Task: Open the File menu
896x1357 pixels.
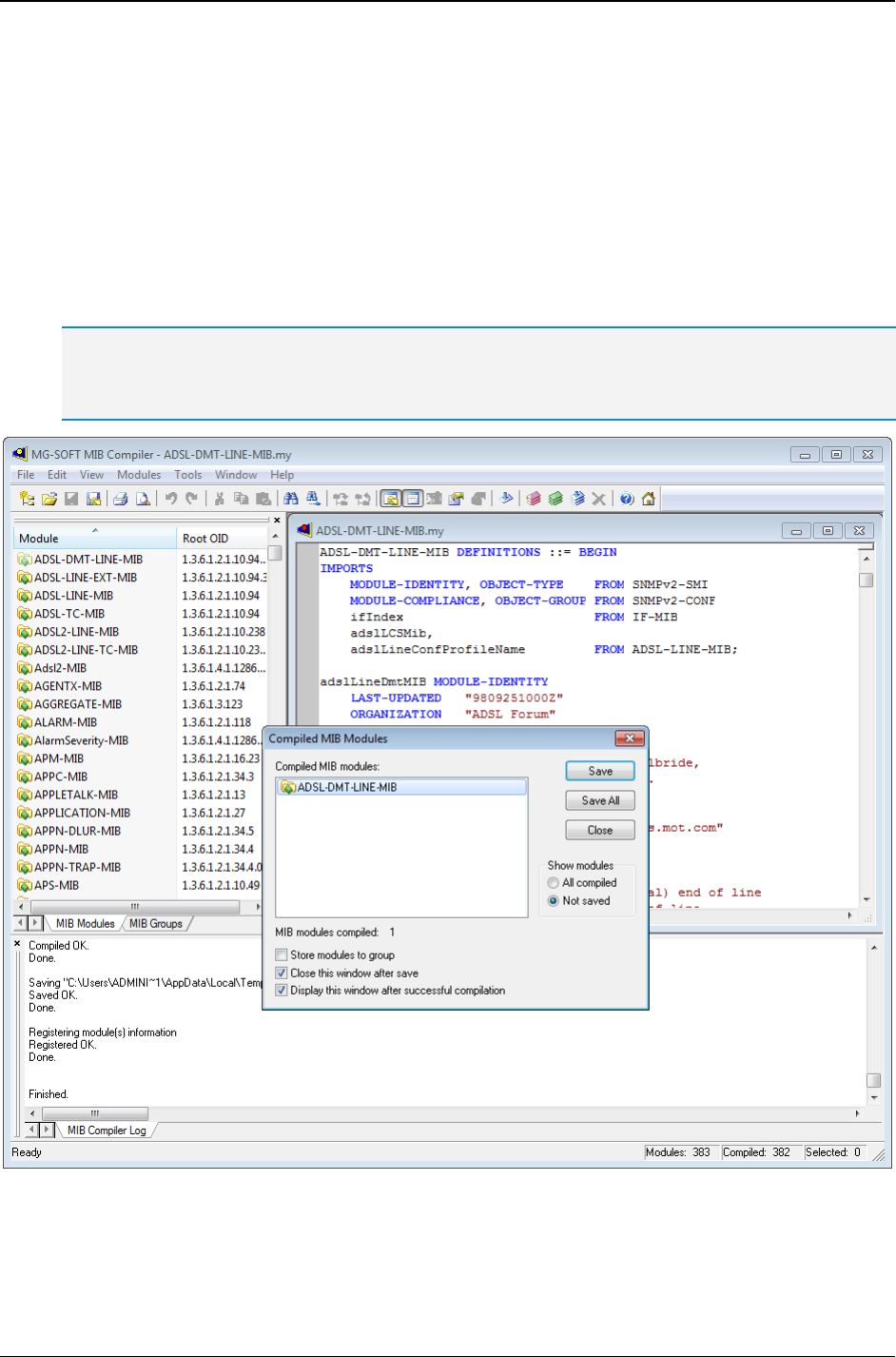Action: pos(26,475)
